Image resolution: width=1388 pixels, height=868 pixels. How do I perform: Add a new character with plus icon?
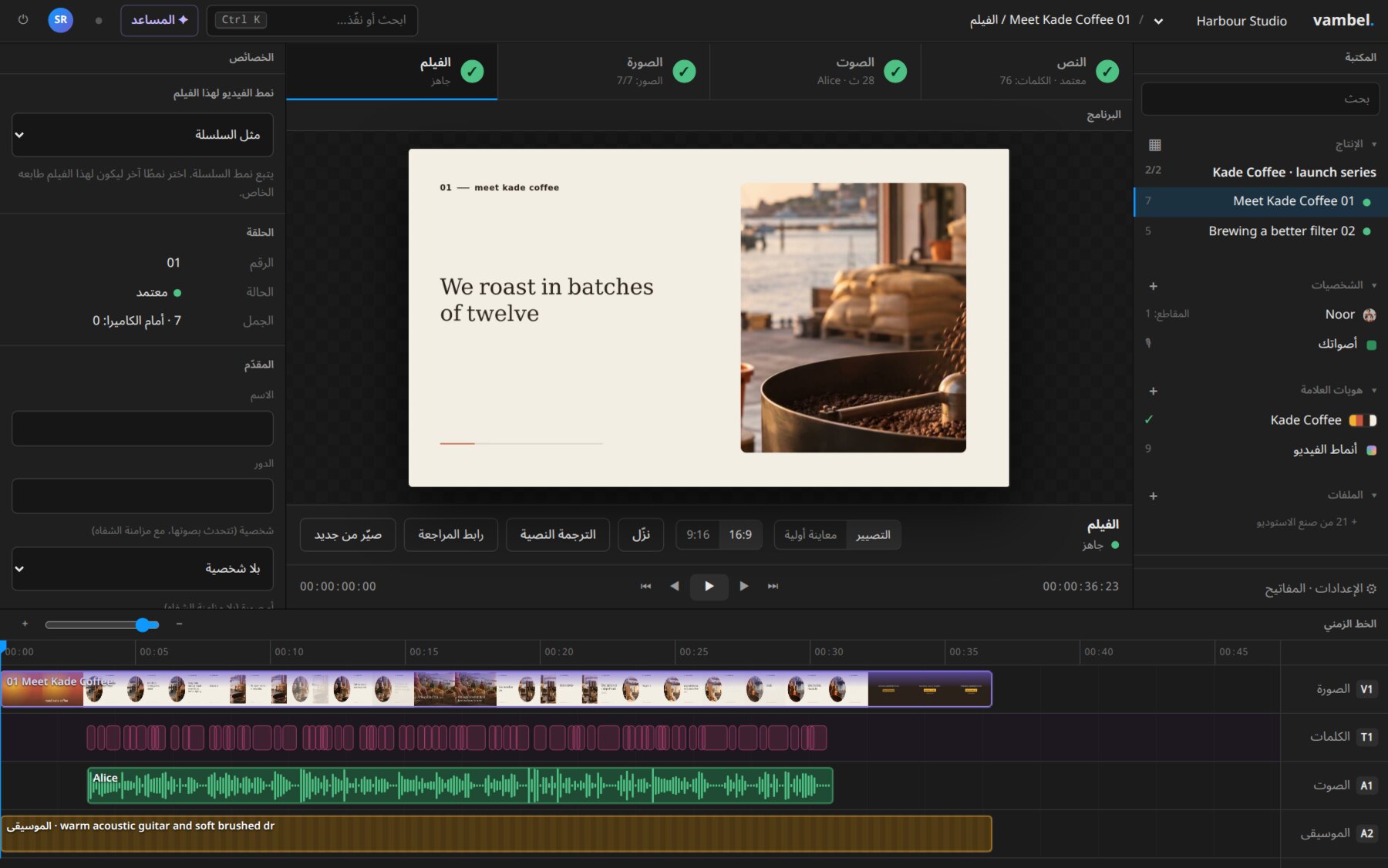[x=1154, y=286]
